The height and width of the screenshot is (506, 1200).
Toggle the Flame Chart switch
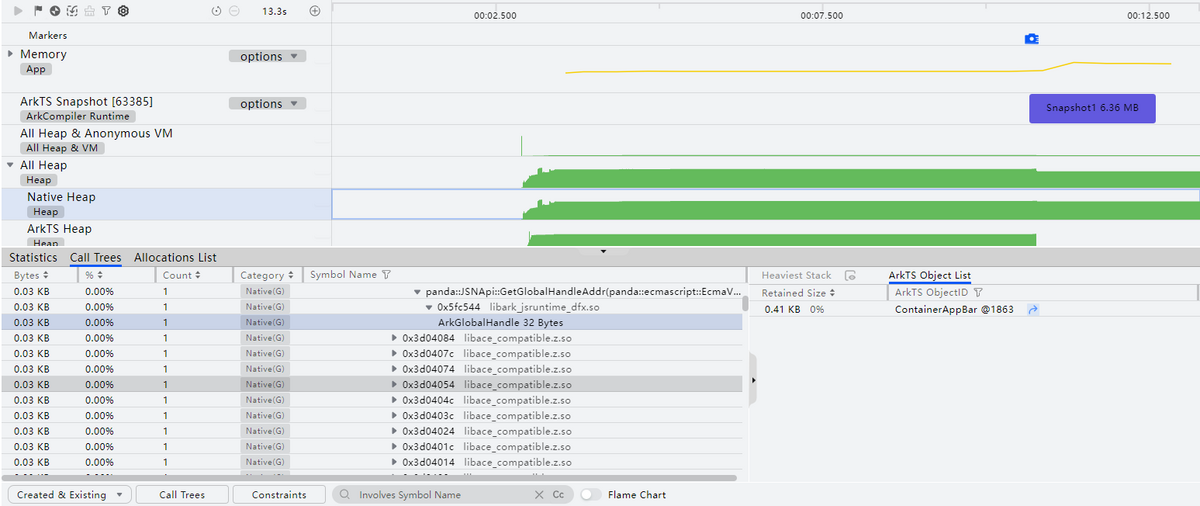point(591,495)
